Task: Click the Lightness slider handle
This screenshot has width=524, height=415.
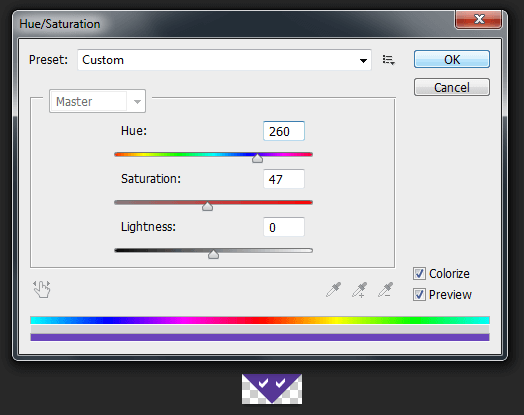Action: [x=213, y=254]
